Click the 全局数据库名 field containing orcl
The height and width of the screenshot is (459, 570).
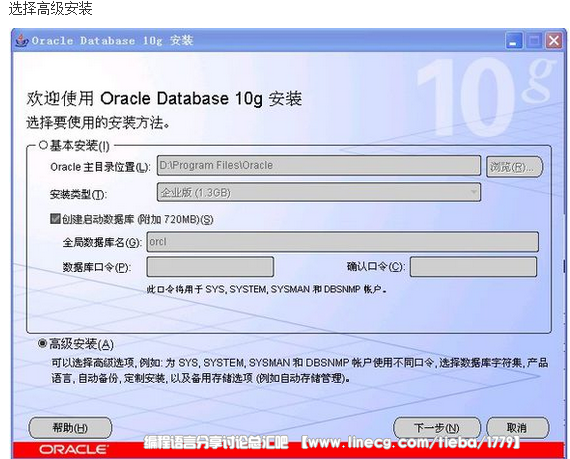342,242
